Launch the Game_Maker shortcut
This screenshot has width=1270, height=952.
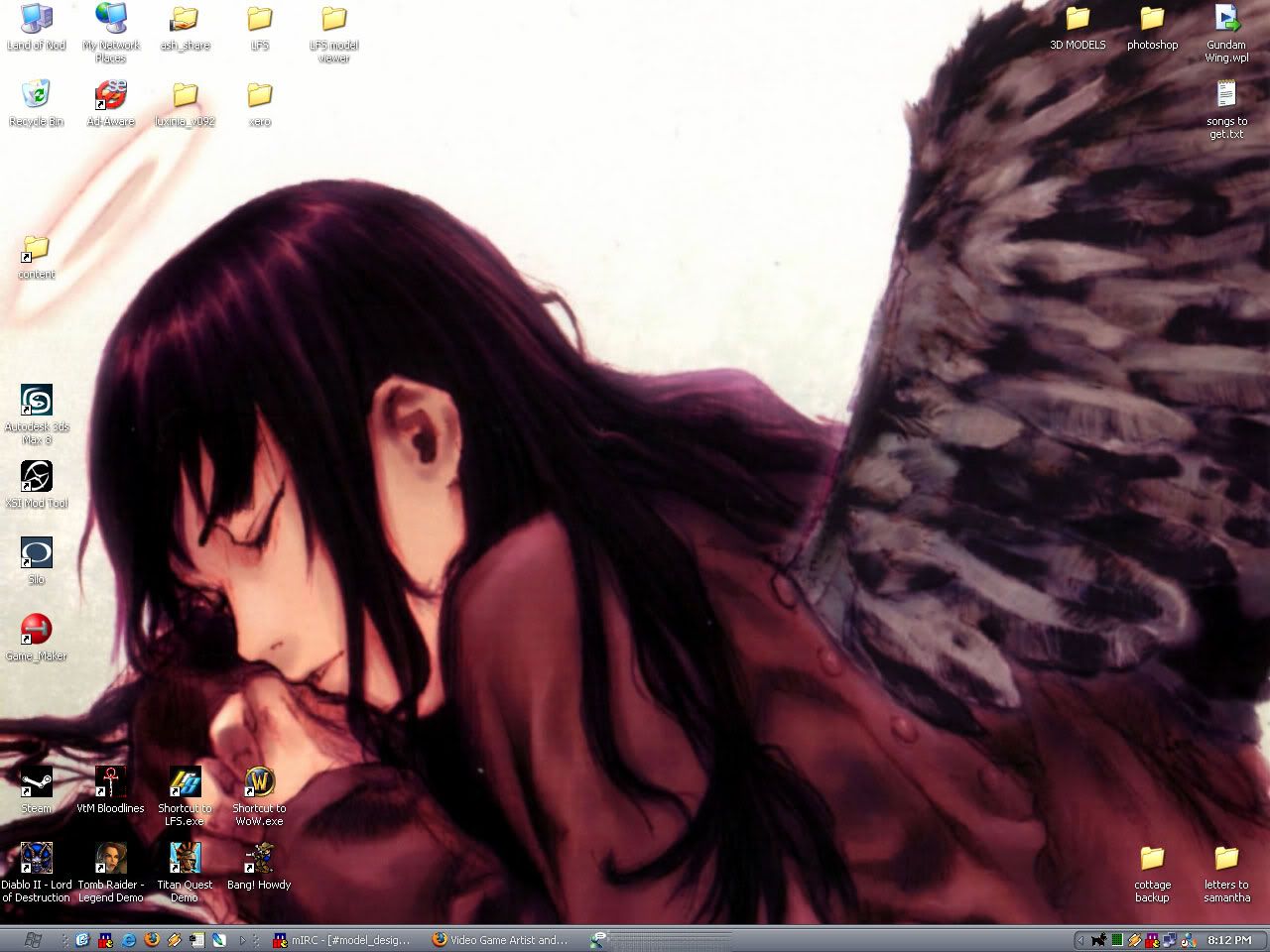point(37,638)
